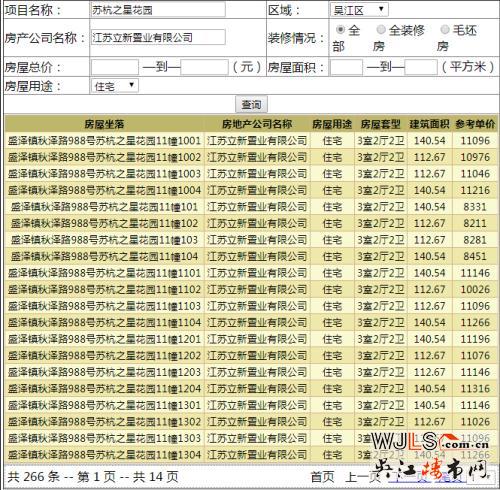500x490 pixels.
Task: Click the address cell for 11幢1302
Action: 104,422
